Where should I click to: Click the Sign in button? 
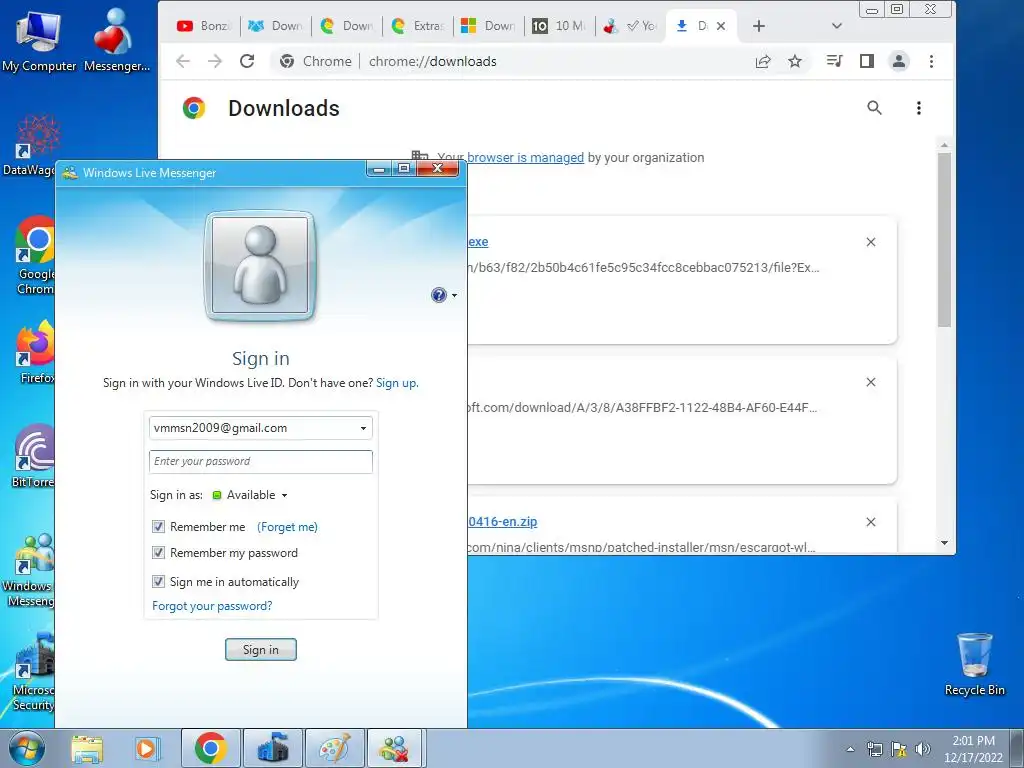tap(261, 650)
